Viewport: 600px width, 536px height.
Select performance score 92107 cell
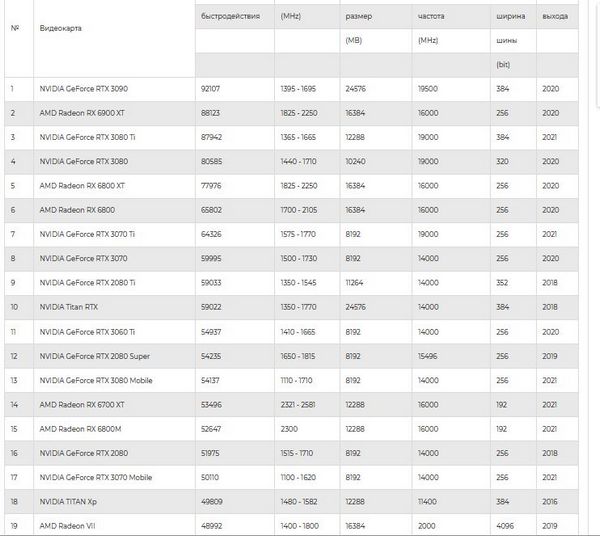click(x=210, y=89)
